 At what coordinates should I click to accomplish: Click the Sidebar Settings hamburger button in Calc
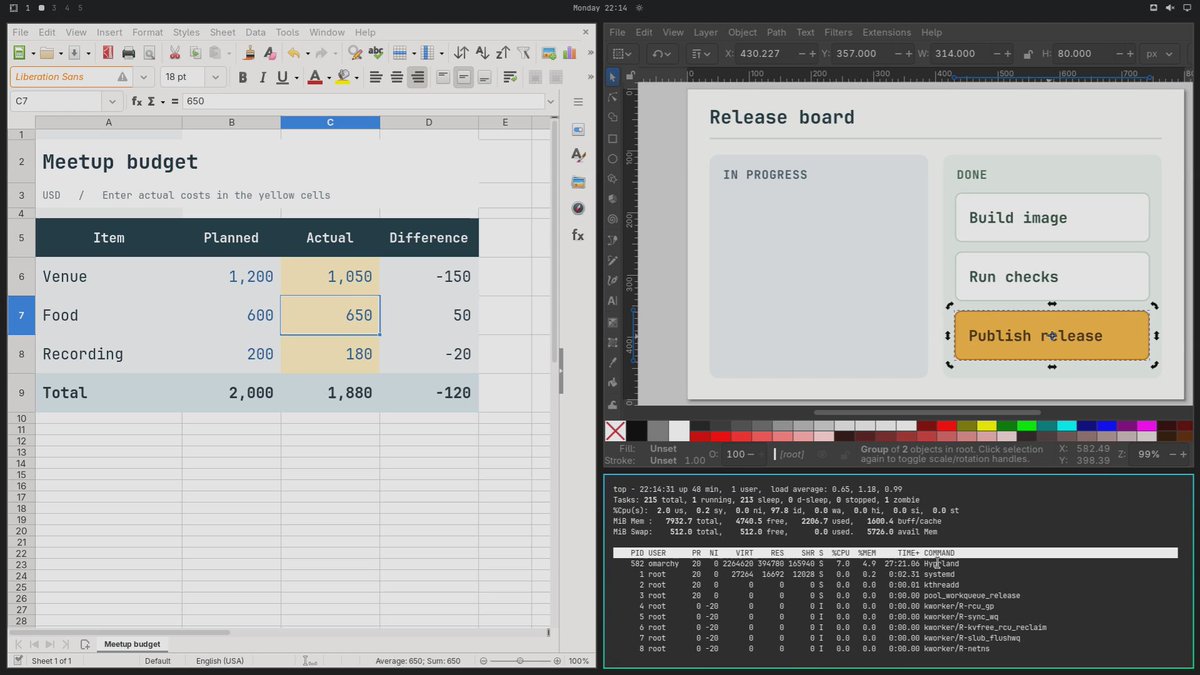[578, 102]
